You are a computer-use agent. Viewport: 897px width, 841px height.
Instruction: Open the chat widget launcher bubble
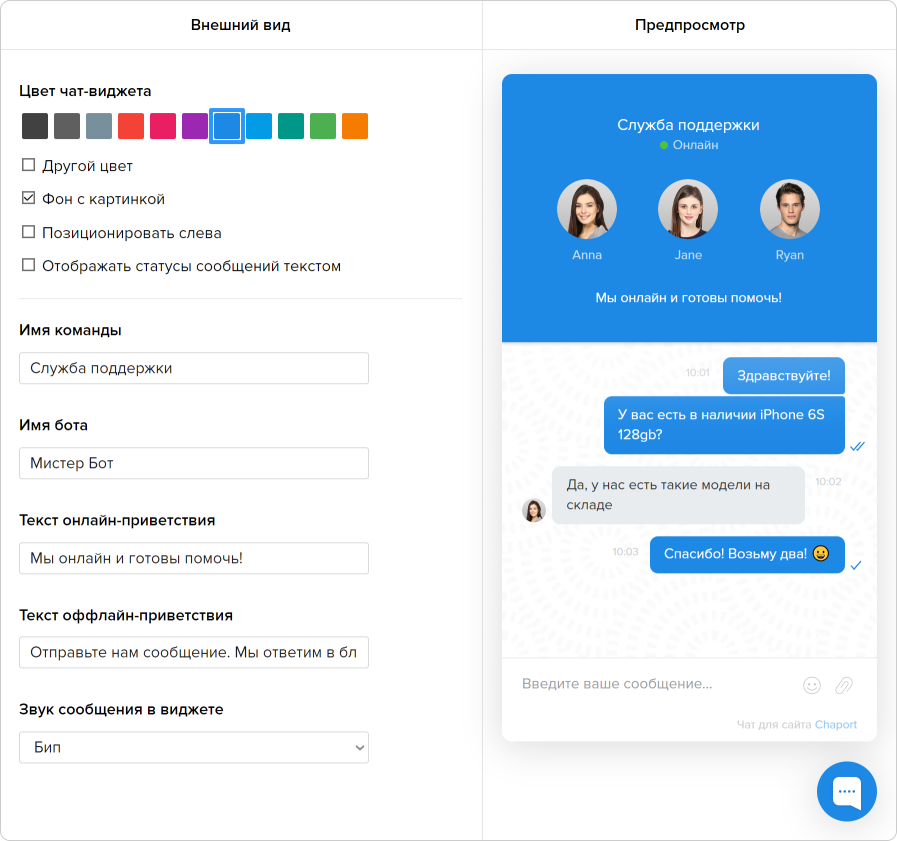[847, 791]
